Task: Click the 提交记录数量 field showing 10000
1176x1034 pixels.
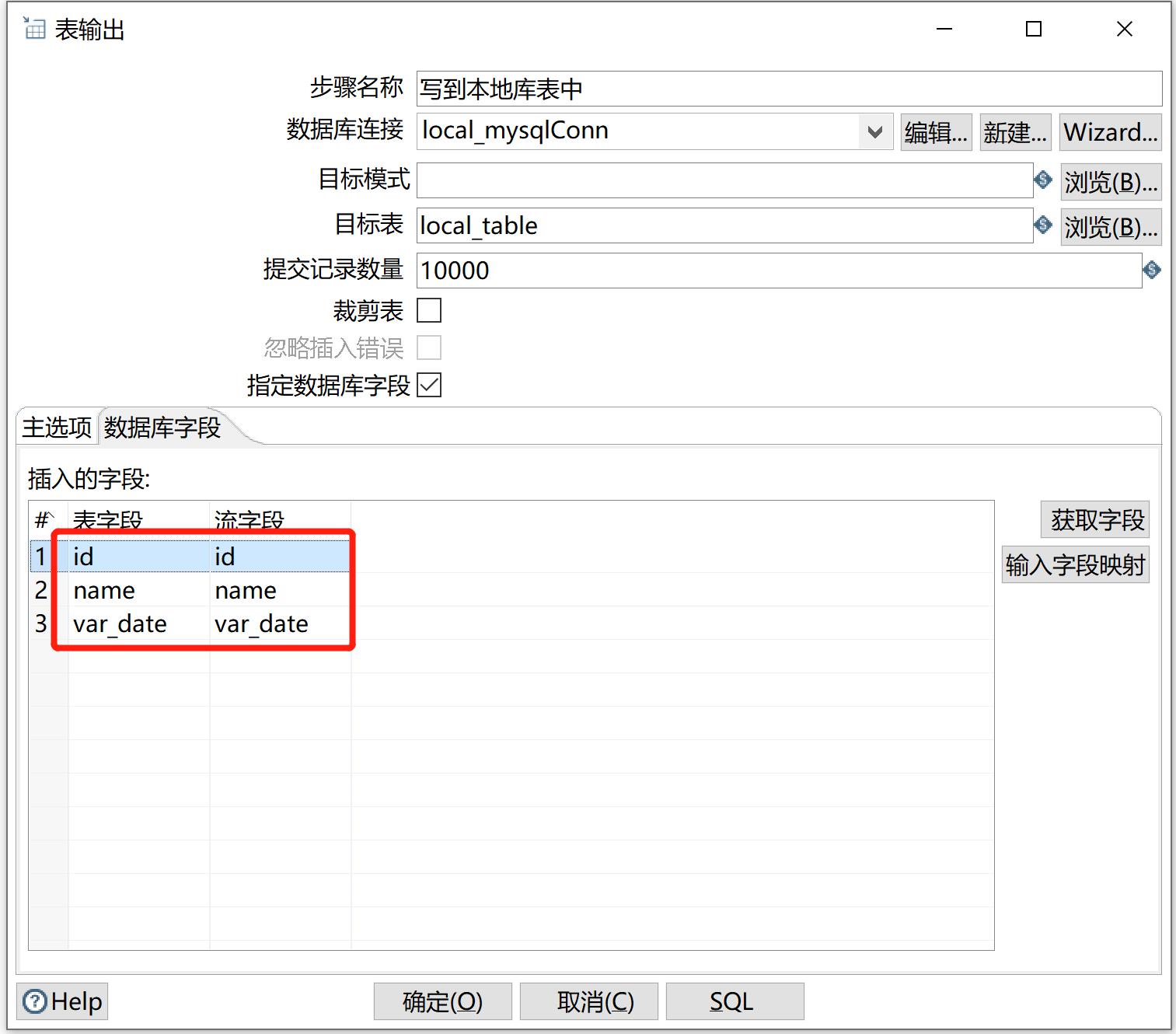Action: pos(780,271)
